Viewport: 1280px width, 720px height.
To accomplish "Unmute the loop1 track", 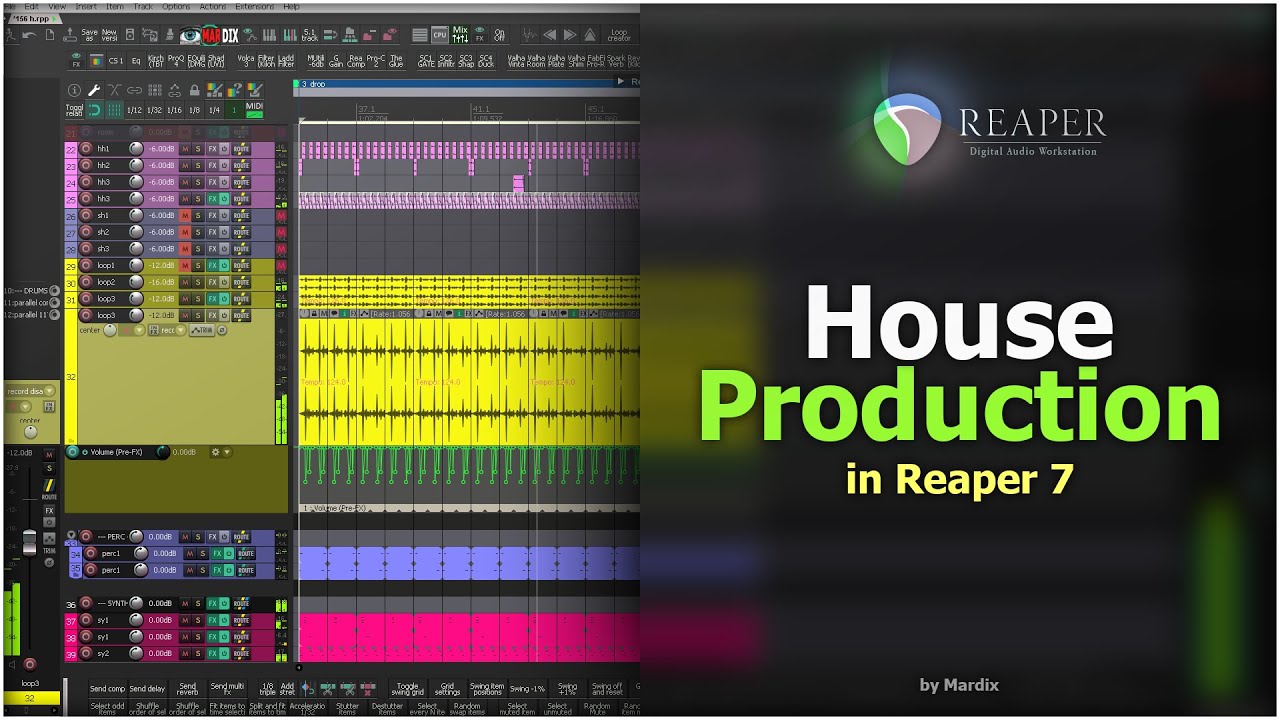I will [185, 266].
